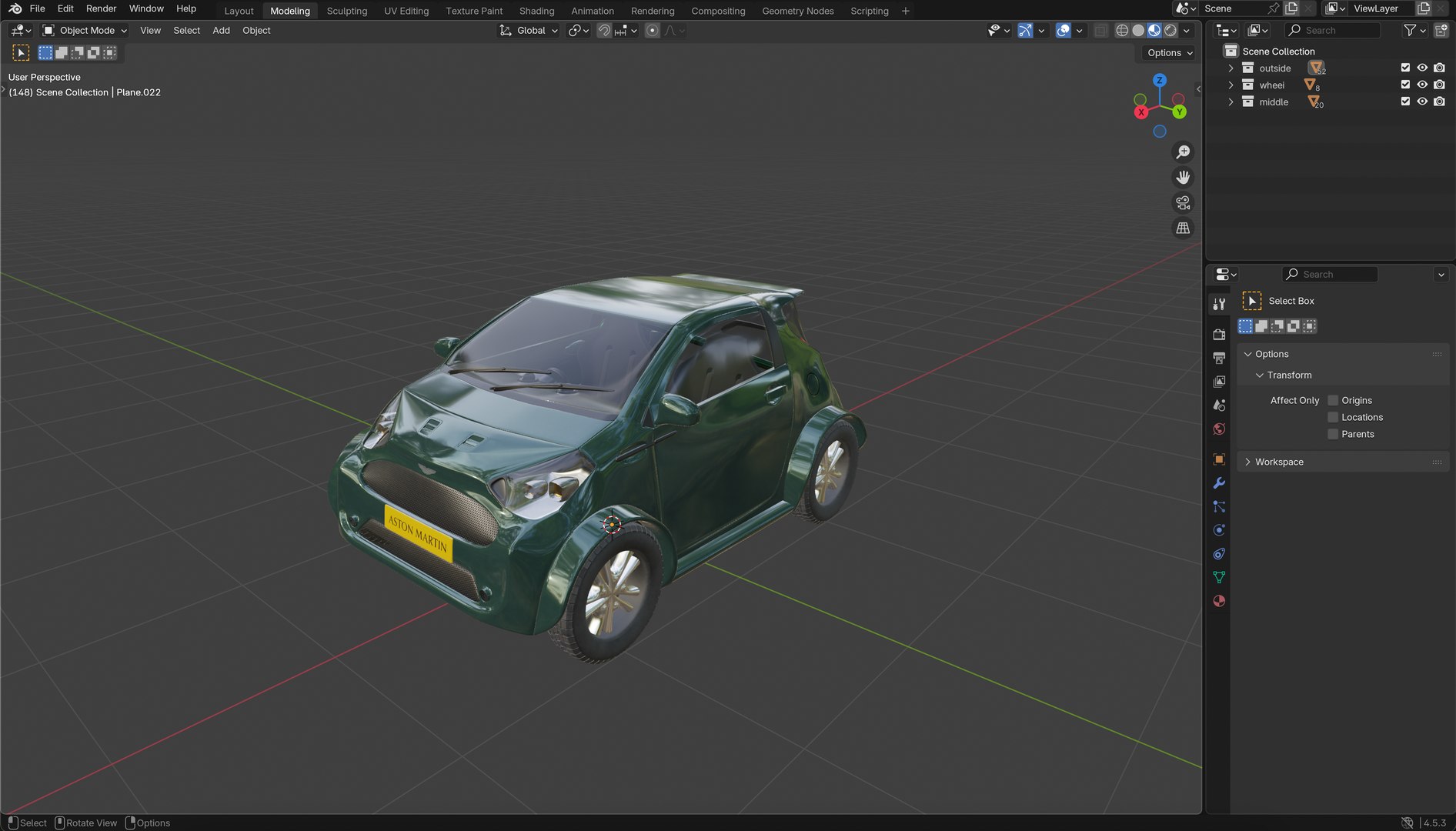The height and width of the screenshot is (831, 1456).
Task: Expand the outside collection
Action: point(1231,68)
